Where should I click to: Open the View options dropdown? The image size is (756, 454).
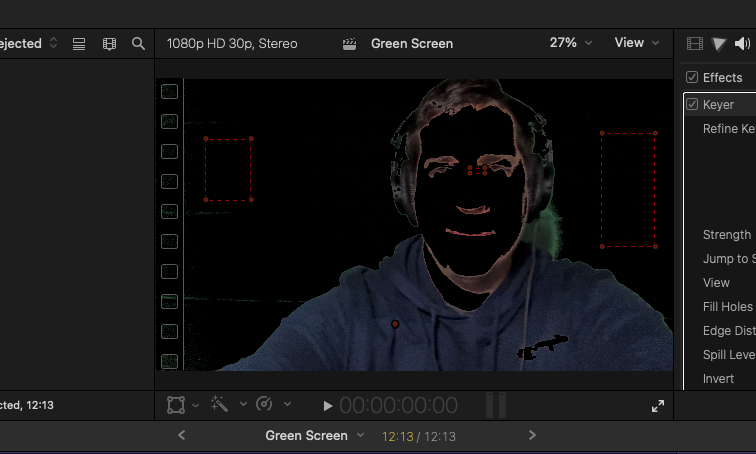pos(637,43)
